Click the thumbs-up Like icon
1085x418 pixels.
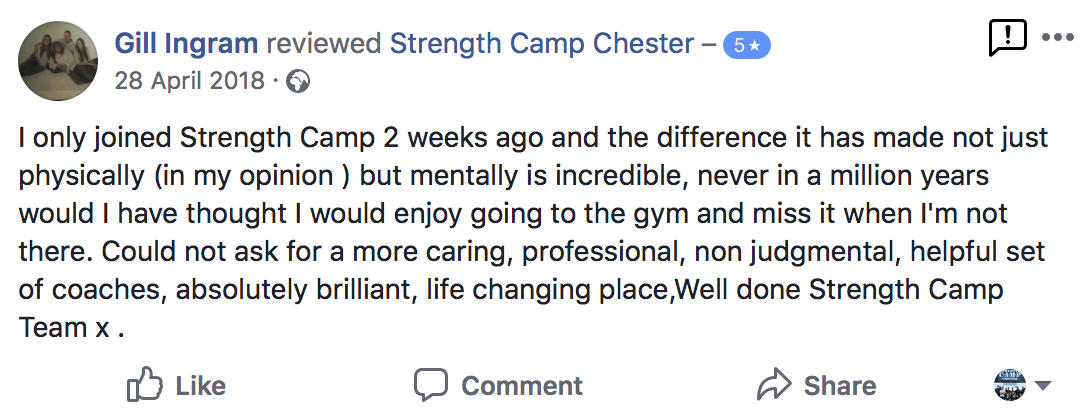[x=145, y=385]
